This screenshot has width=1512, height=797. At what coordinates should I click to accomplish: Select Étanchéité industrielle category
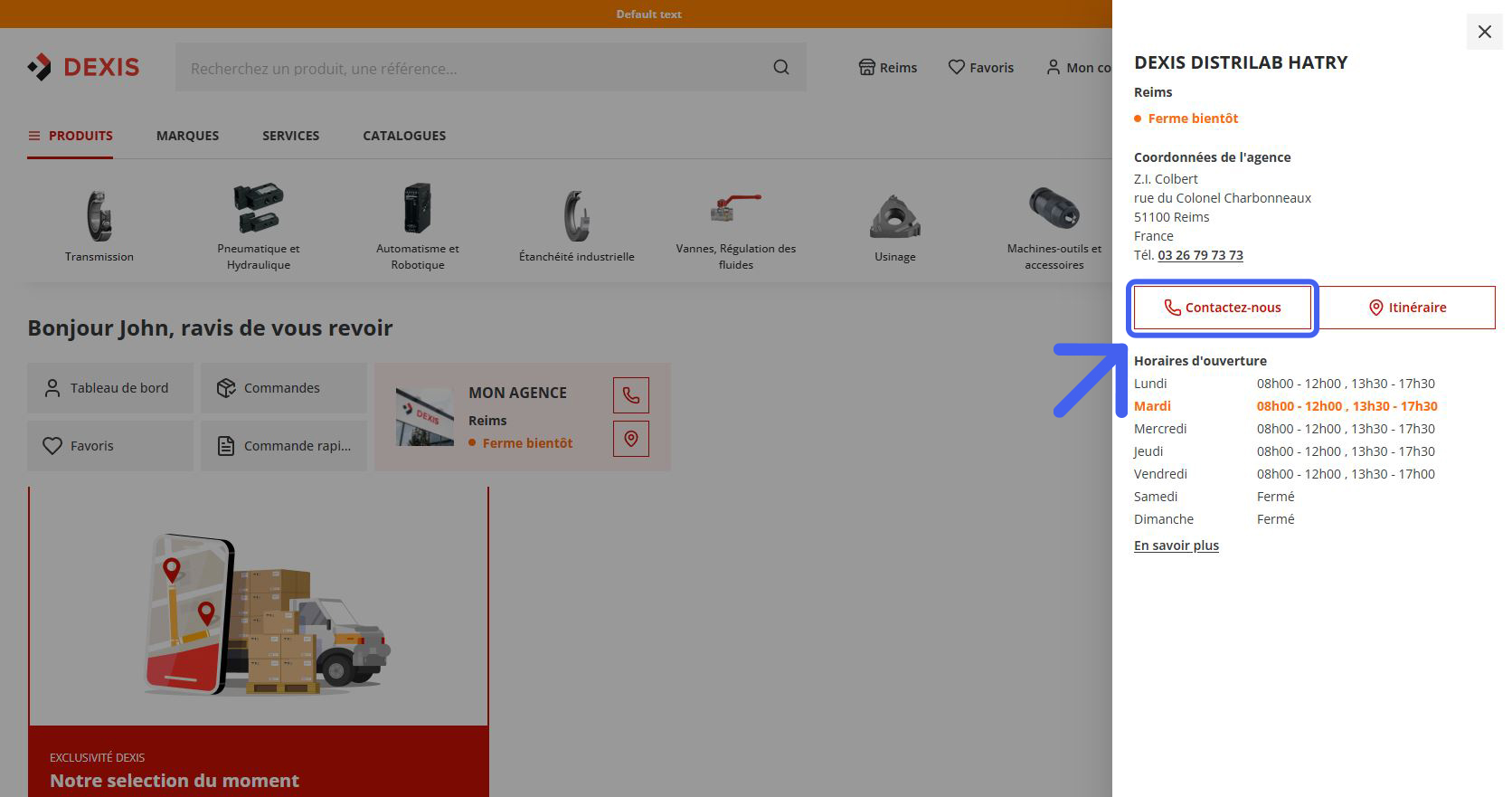pyautogui.click(x=577, y=224)
